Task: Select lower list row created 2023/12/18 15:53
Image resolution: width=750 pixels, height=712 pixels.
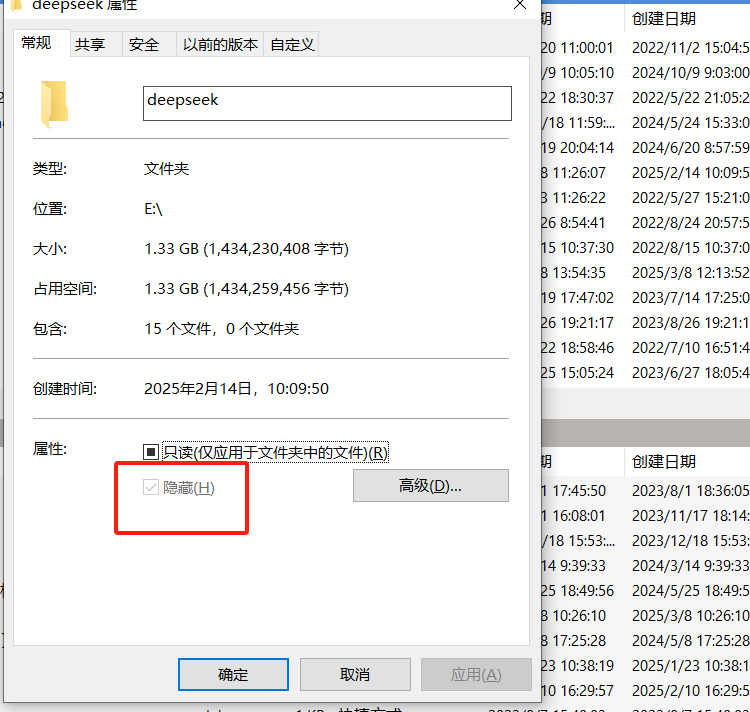Action: (x=645, y=541)
